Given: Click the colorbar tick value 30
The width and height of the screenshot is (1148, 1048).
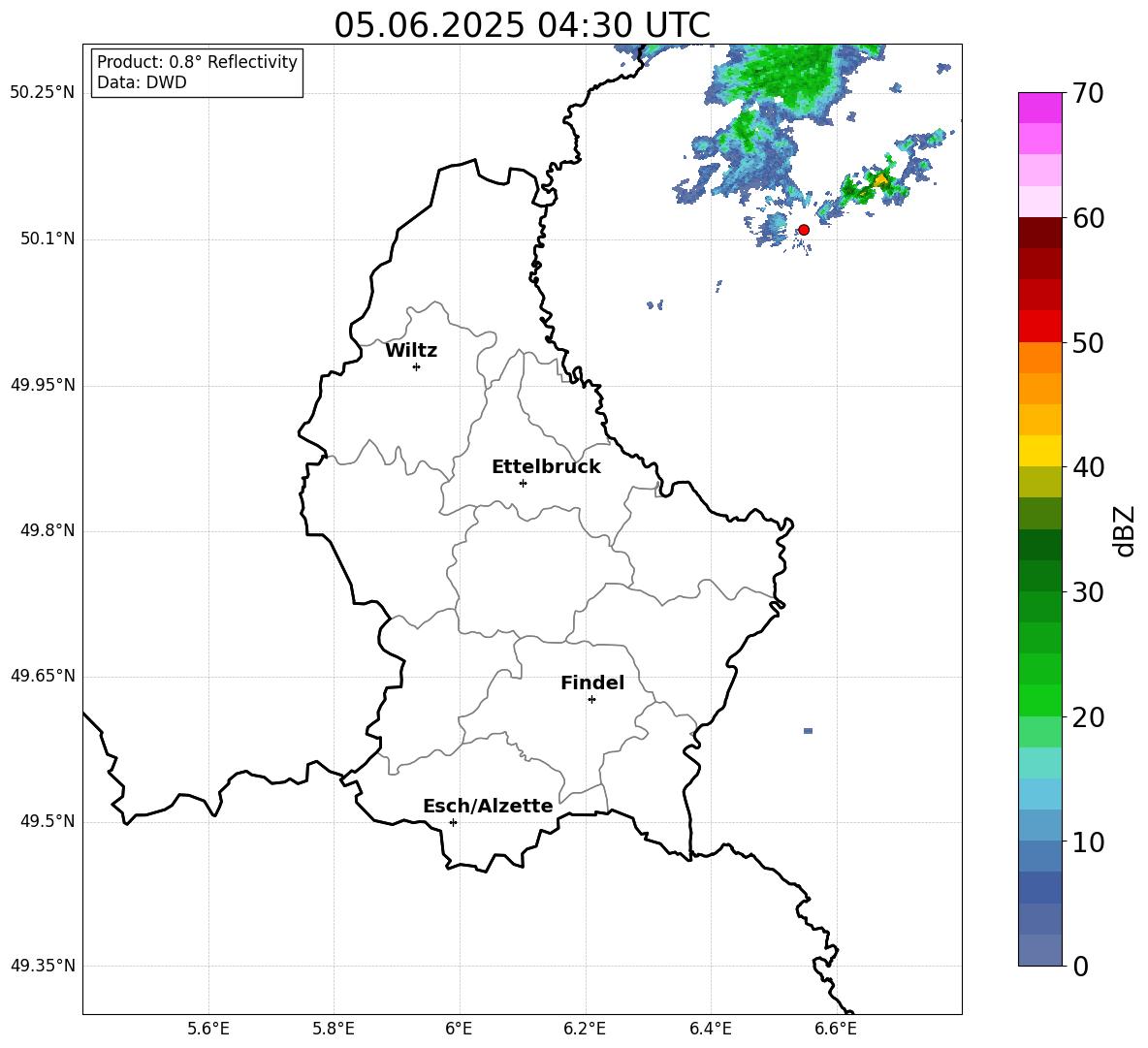Looking at the screenshot, I should click(x=1088, y=591).
